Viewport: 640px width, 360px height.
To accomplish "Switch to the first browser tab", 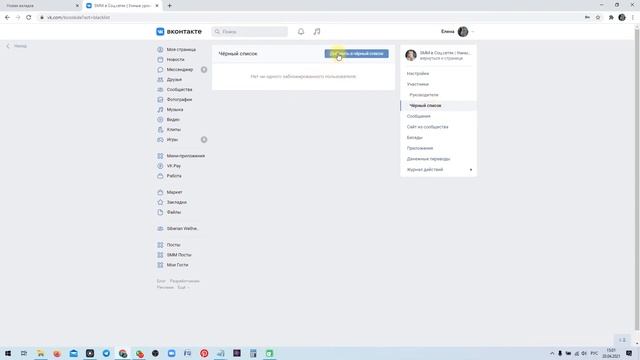I will coord(40,6).
